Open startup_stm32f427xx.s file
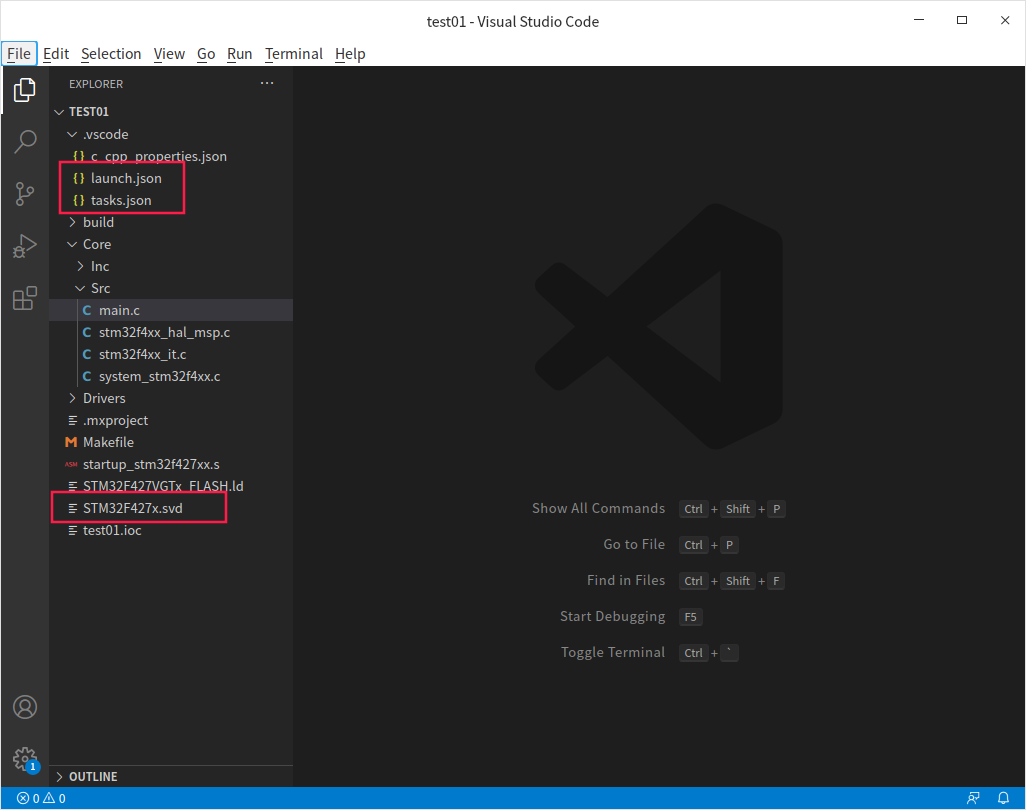 pos(171,464)
